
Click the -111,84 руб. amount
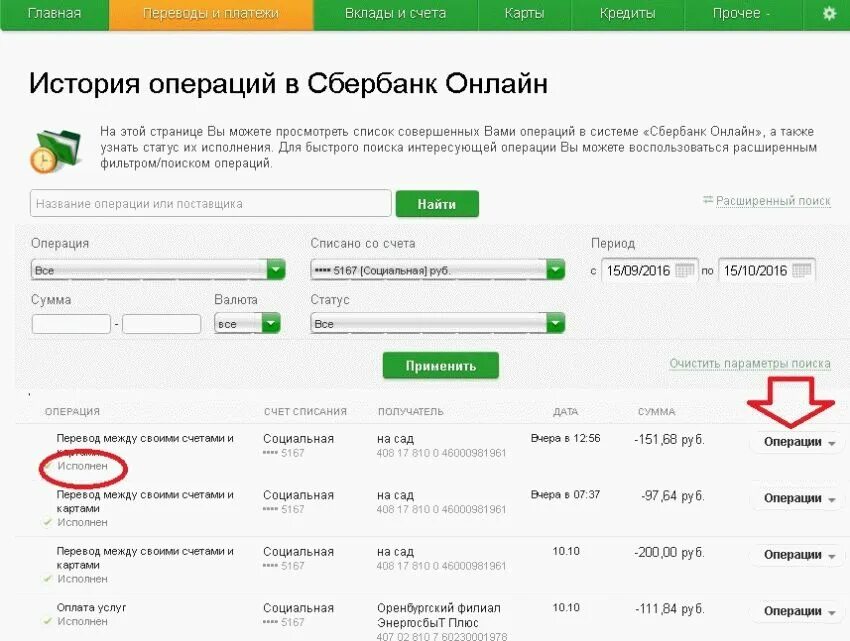coord(669,609)
